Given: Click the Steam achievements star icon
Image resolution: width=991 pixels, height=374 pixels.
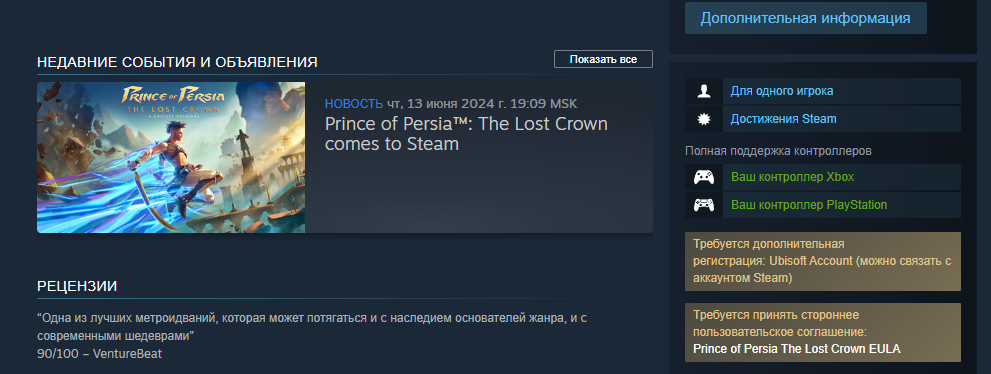Looking at the screenshot, I should click(x=703, y=119).
